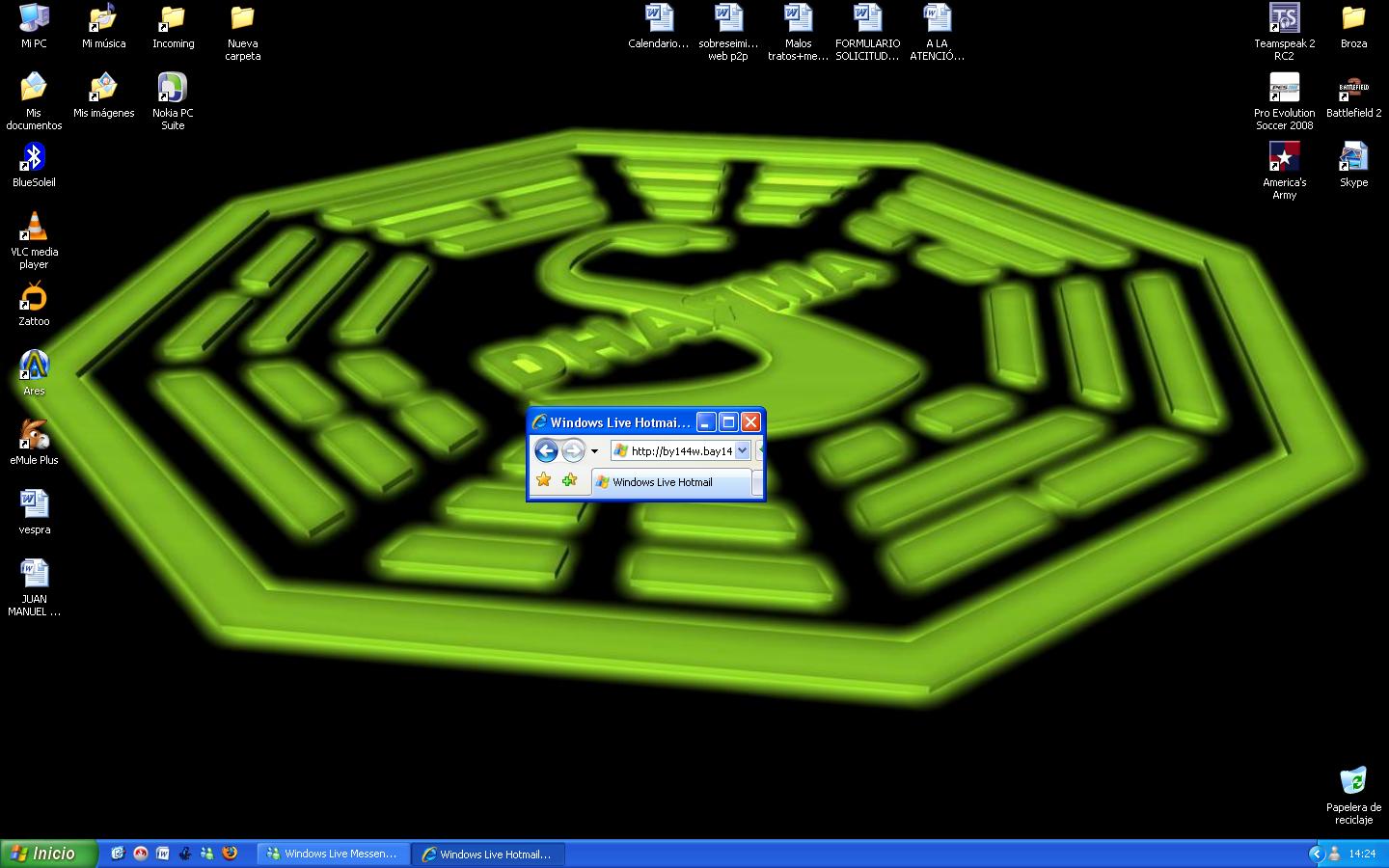Click the Add to Favorites icon
This screenshot has width=1389, height=868.
click(x=569, y=480)
